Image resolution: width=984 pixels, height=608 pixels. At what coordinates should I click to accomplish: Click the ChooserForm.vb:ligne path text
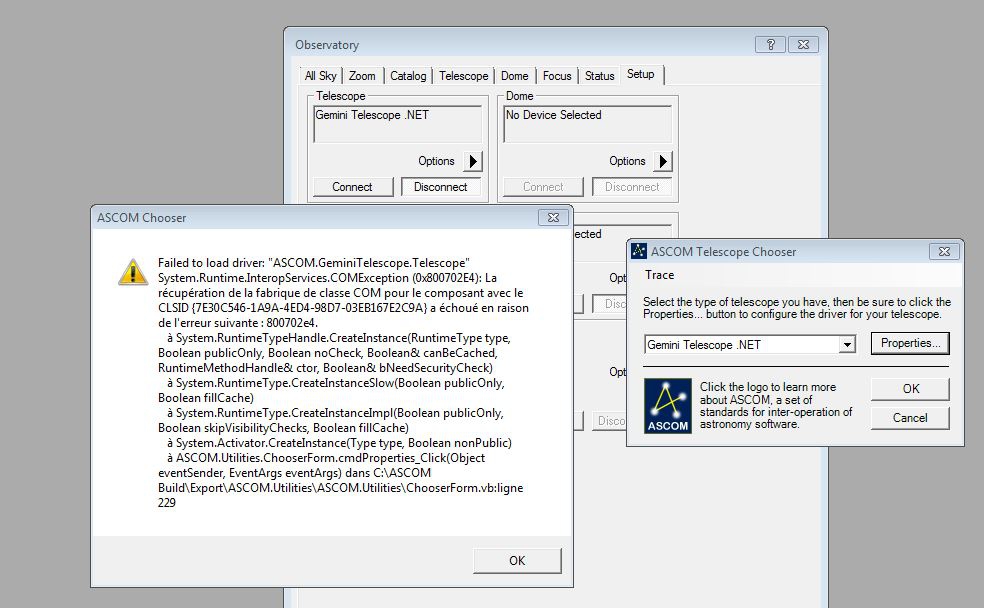tap(341, 488)
